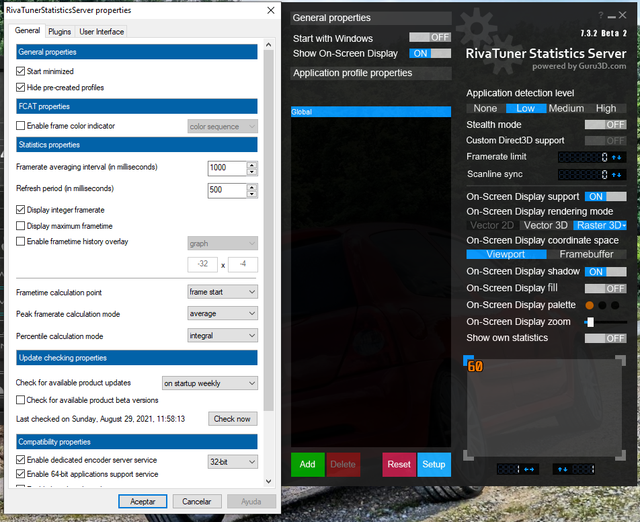Click the blue Setup button
The width and height of the screenshot is (640, 522).
pos(434,464)
